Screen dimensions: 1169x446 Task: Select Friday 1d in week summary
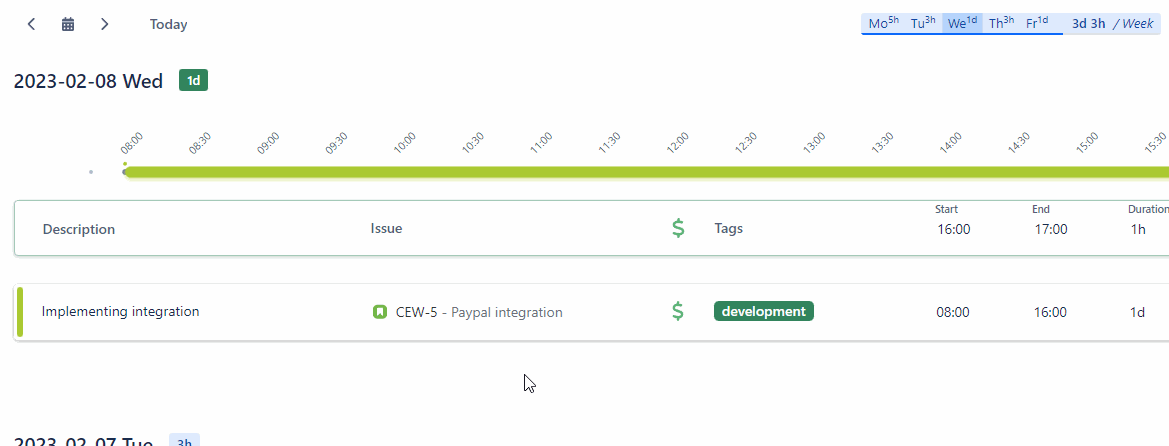click(1038, 23)
